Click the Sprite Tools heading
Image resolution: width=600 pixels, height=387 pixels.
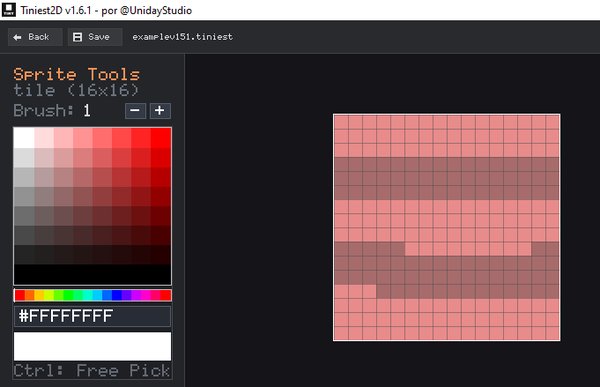point(77,74)
